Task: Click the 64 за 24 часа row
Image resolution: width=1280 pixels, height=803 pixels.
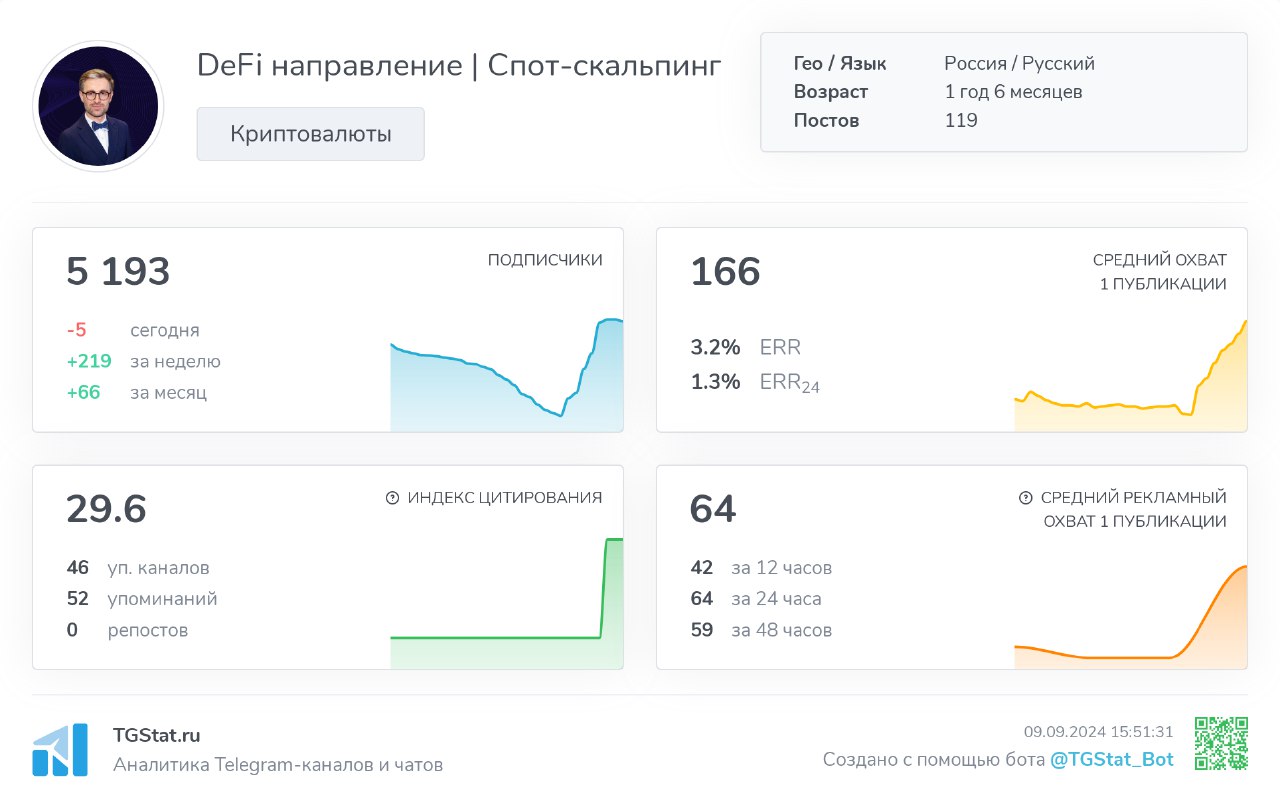Action: coord(756,599)
